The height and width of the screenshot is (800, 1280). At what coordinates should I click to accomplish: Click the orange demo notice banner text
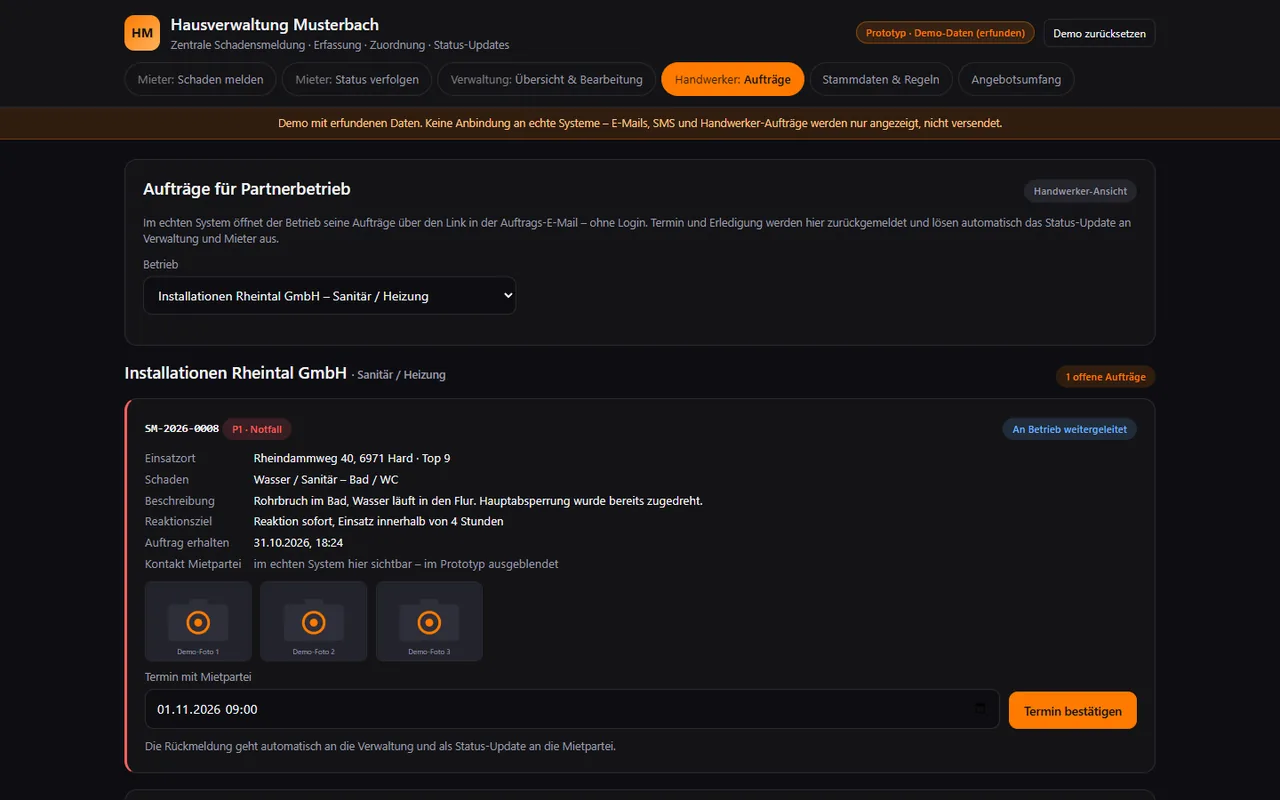[640, 123]
